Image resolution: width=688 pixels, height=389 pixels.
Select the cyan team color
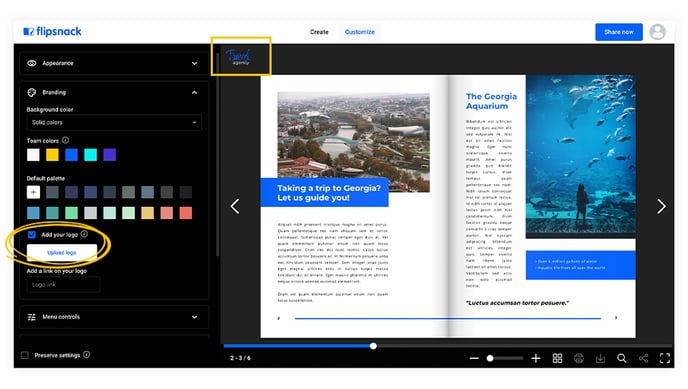coord(90,155)
